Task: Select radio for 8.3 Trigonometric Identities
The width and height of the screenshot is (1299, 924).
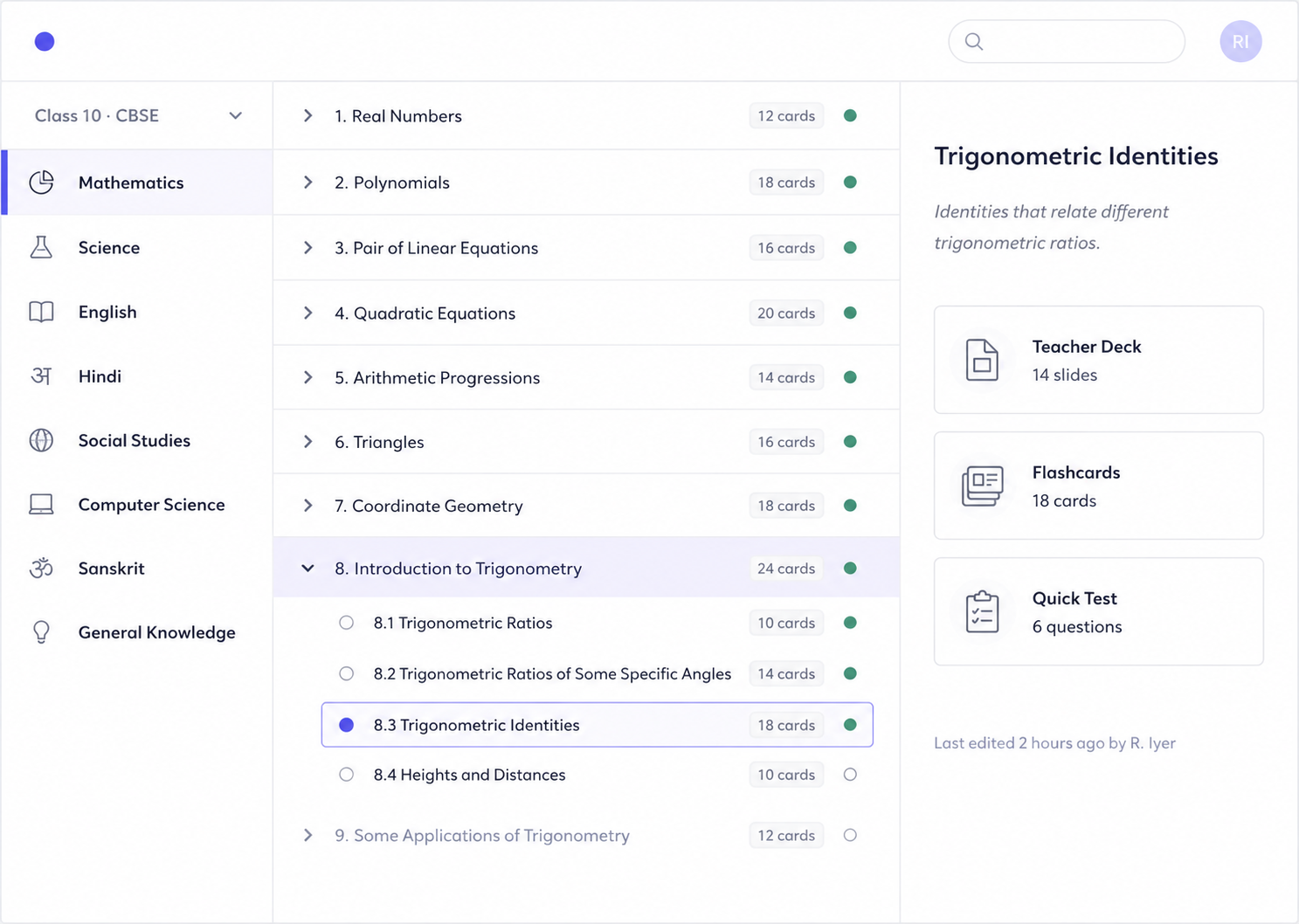Action: (x=347, y=725)
